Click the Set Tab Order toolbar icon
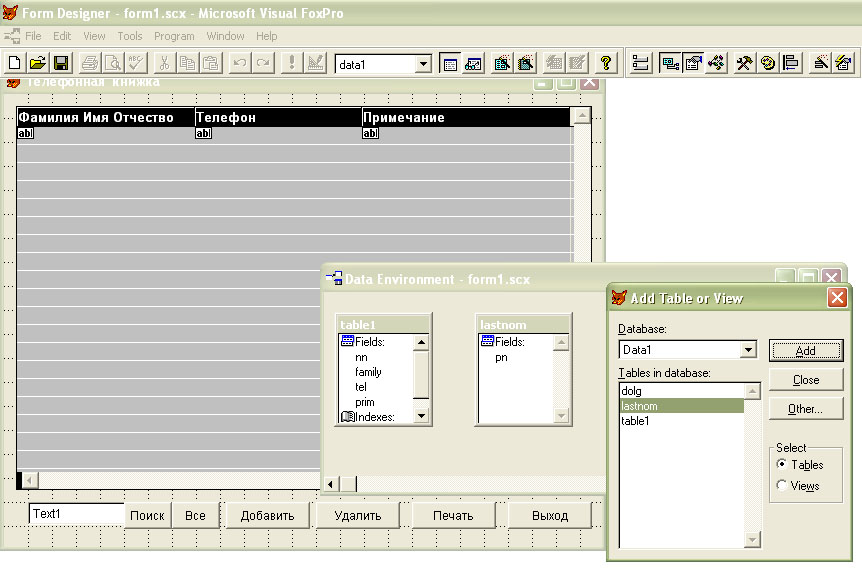This screenshot has height=576, width=862. click(641, 63)
